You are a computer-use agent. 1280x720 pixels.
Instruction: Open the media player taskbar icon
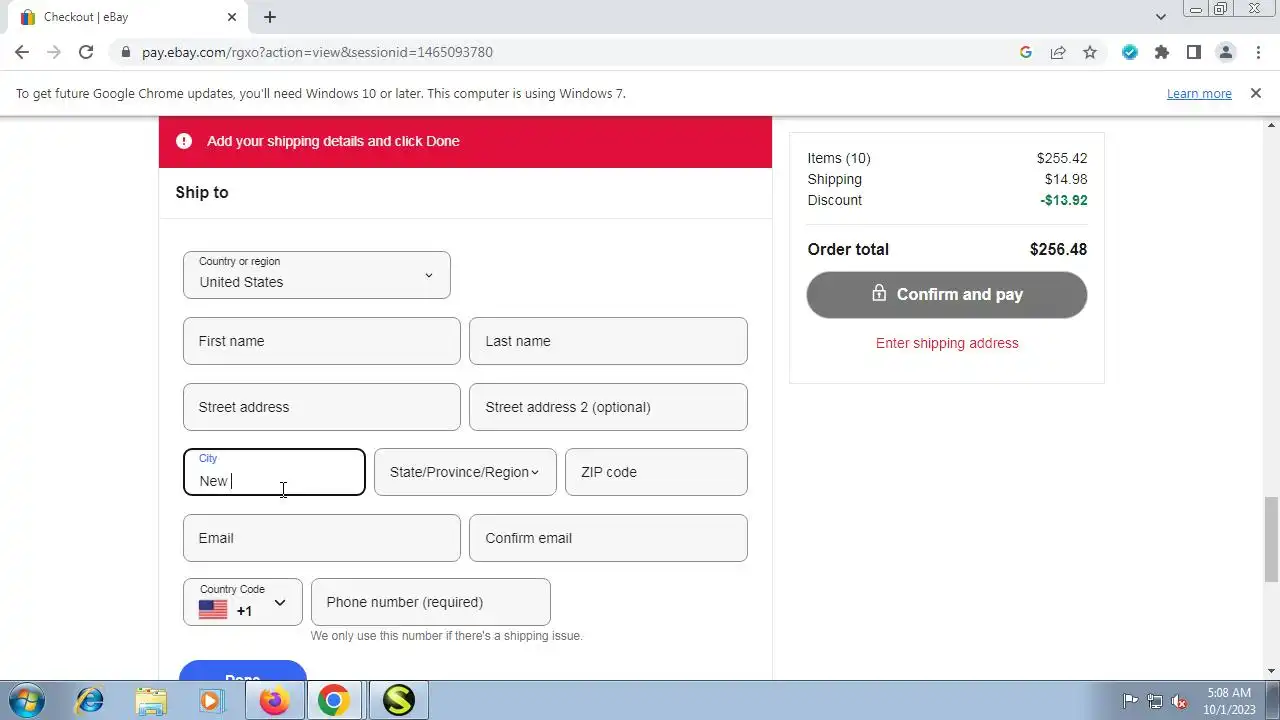(x=211, y=701)
